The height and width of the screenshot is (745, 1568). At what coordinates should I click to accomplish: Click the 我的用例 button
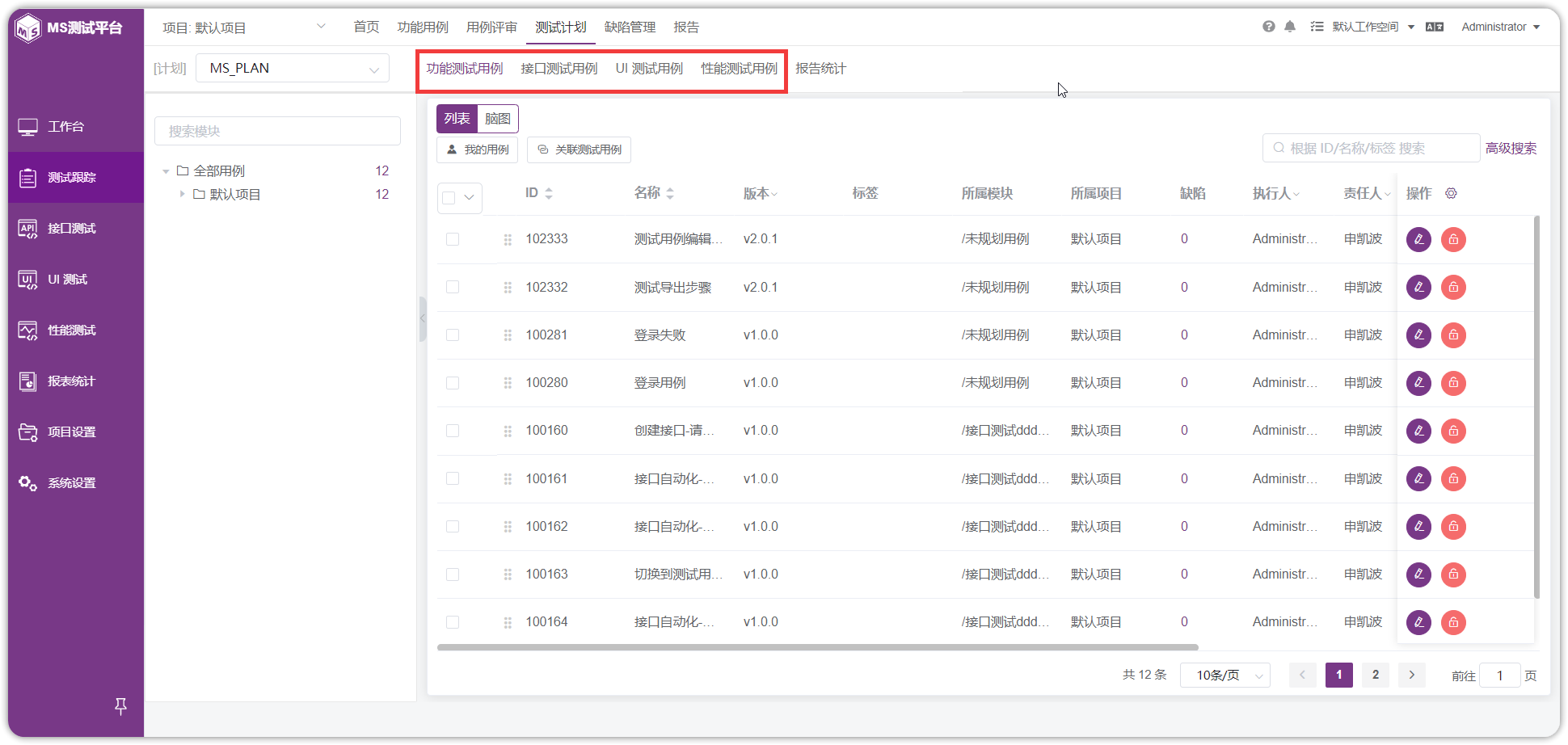(477, 149)
